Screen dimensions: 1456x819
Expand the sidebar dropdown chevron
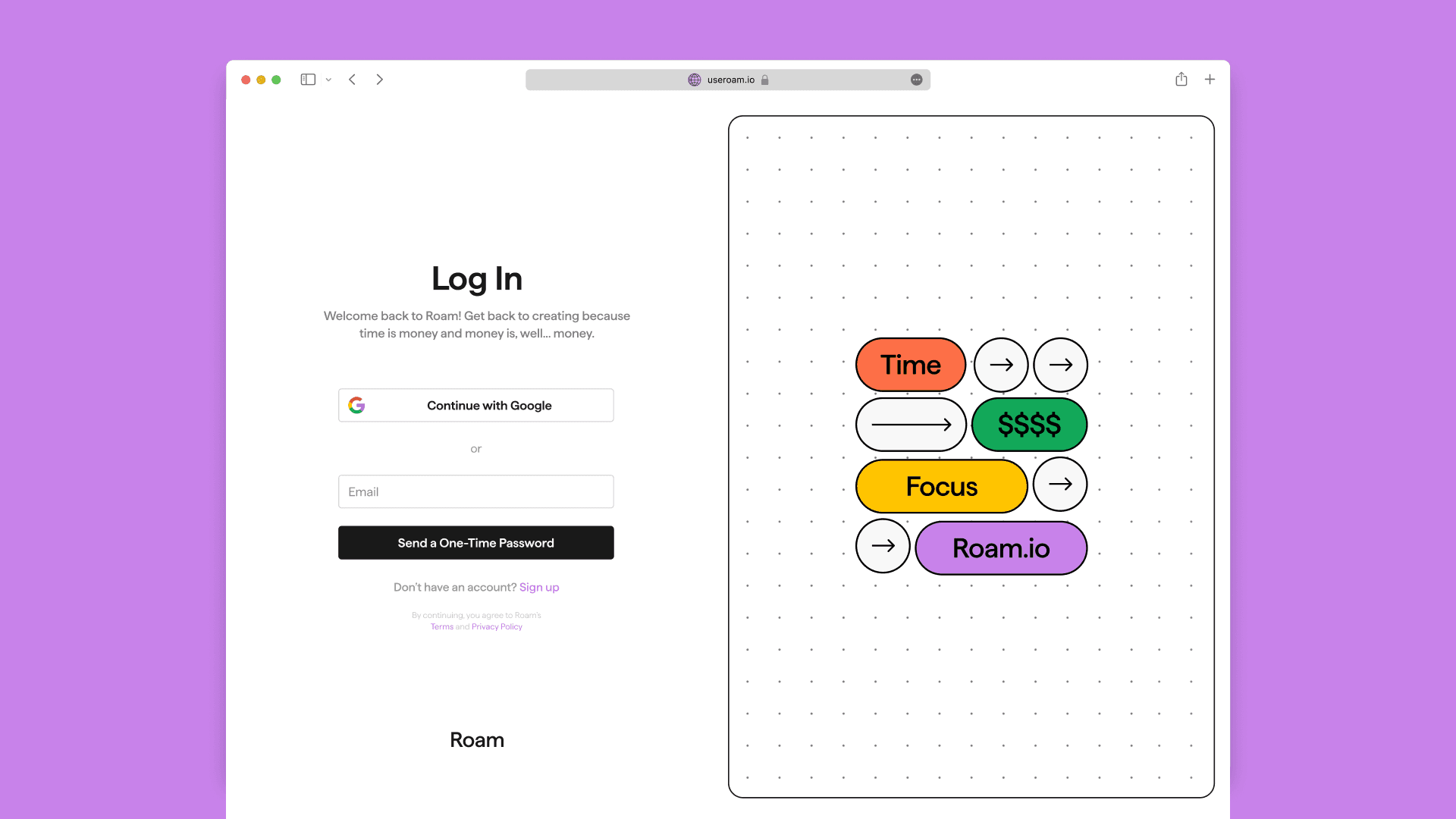(x=328, y=80)
